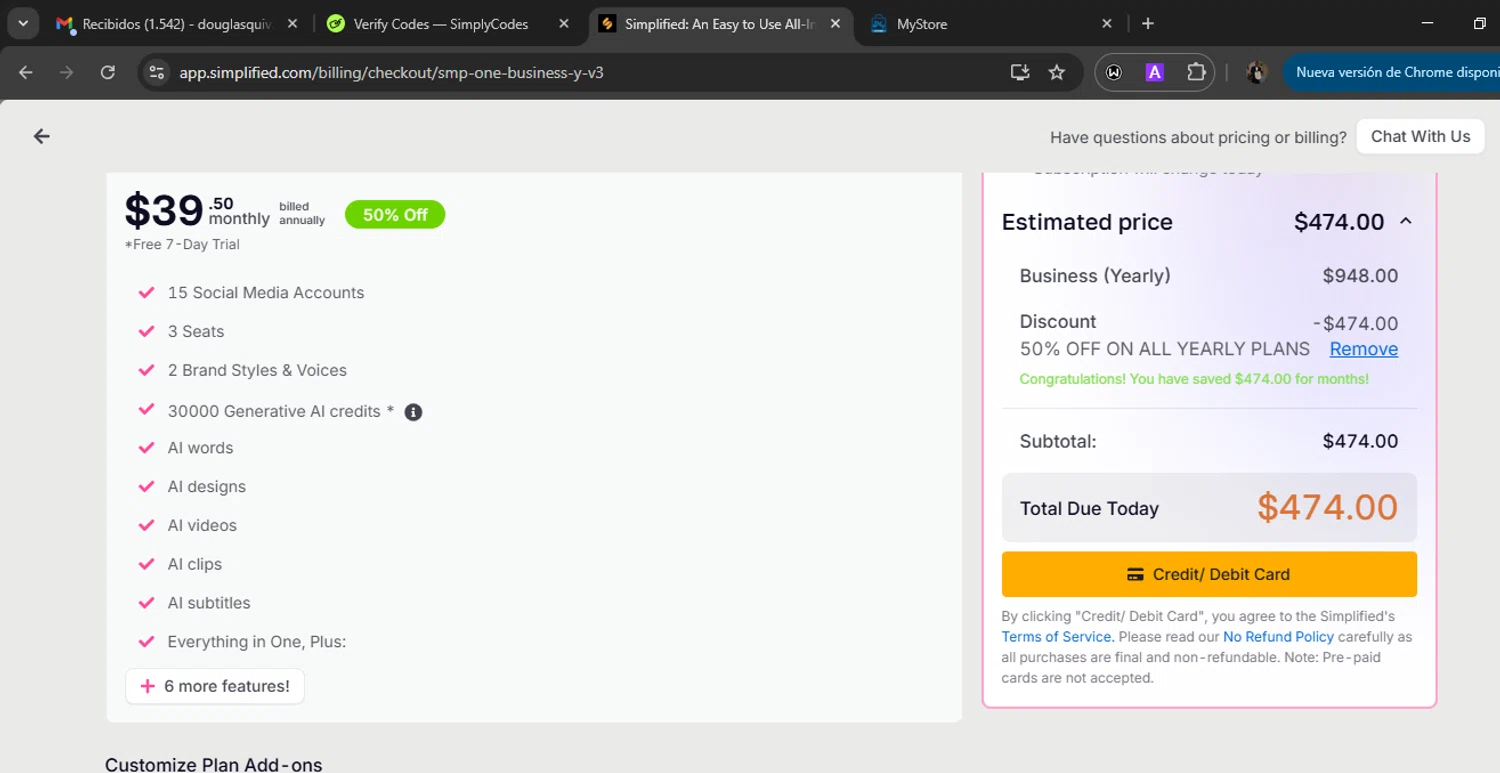The image size is (1500, 773).
Task: Open a new browser tab
Action: (1148, 23)
